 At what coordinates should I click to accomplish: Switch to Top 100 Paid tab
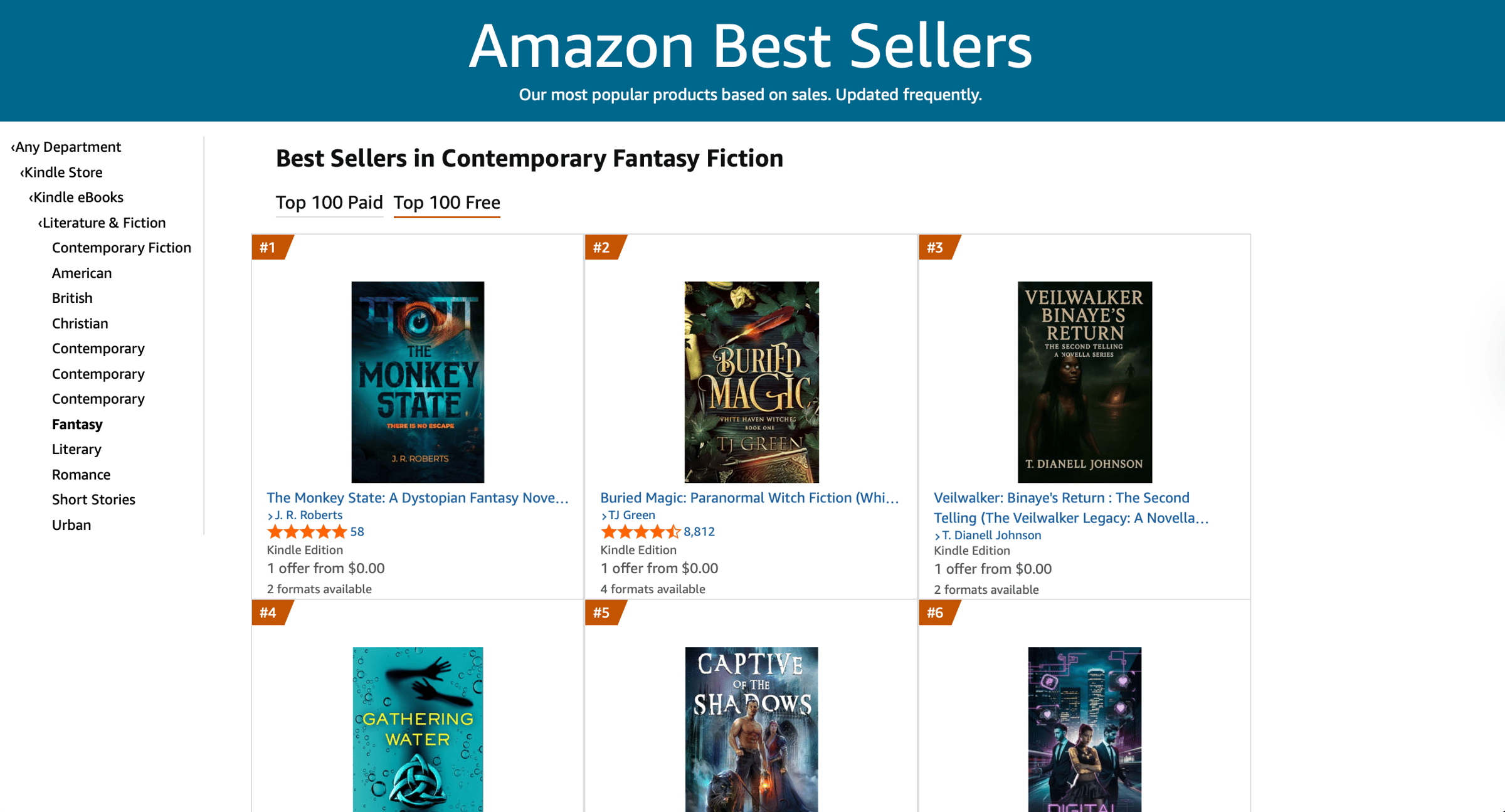[x=329, y=203]
